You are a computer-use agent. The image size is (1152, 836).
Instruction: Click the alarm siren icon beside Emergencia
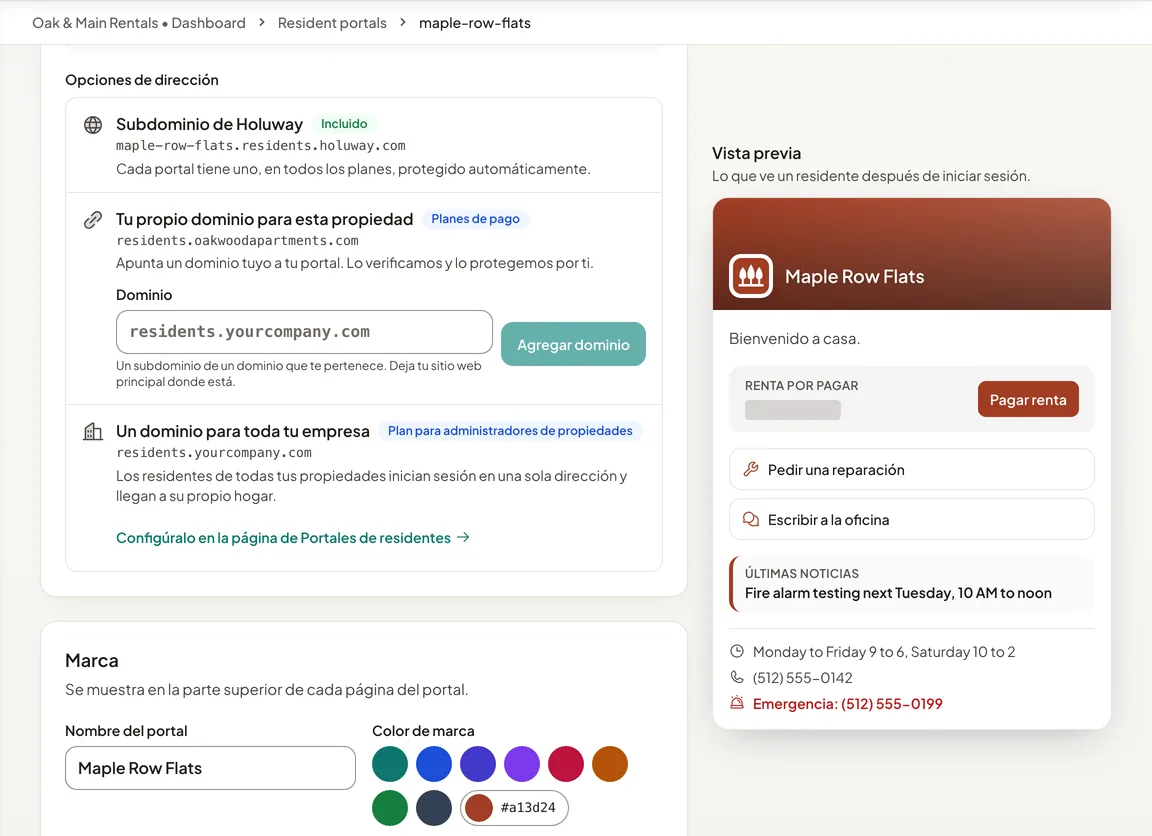(737, 703)
